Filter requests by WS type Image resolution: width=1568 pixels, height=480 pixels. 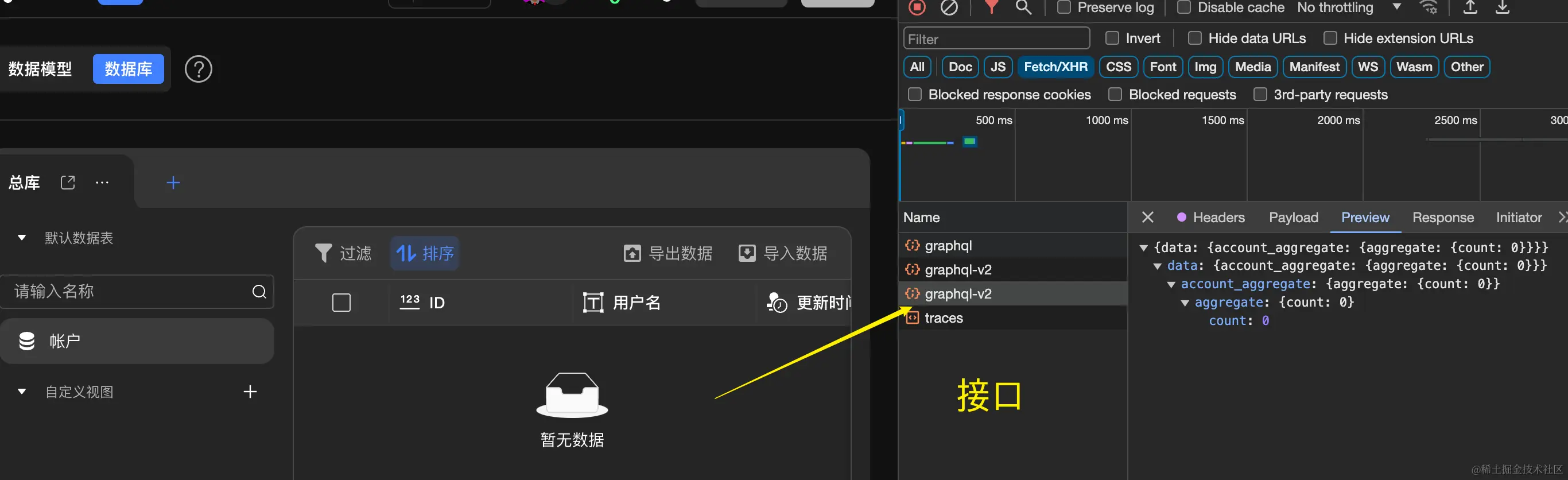1368,67
